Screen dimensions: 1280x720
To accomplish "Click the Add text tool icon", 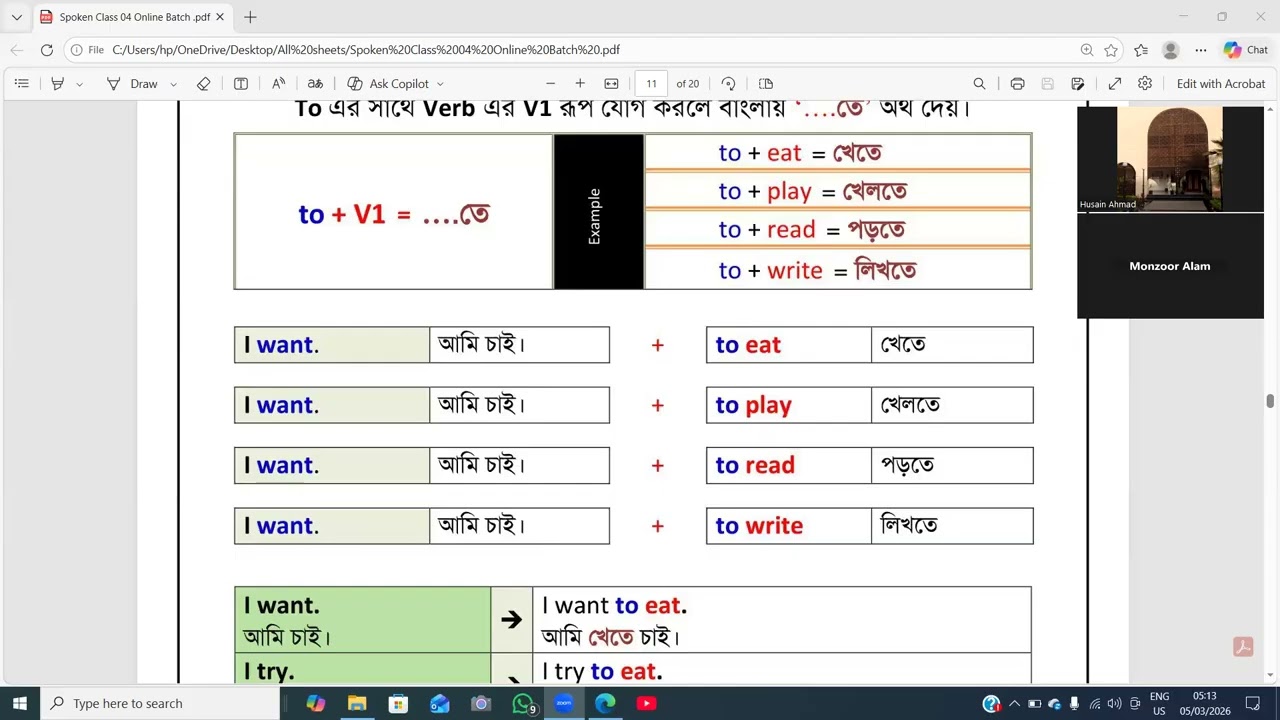I will pyautogui.click(x=241, y=84).
